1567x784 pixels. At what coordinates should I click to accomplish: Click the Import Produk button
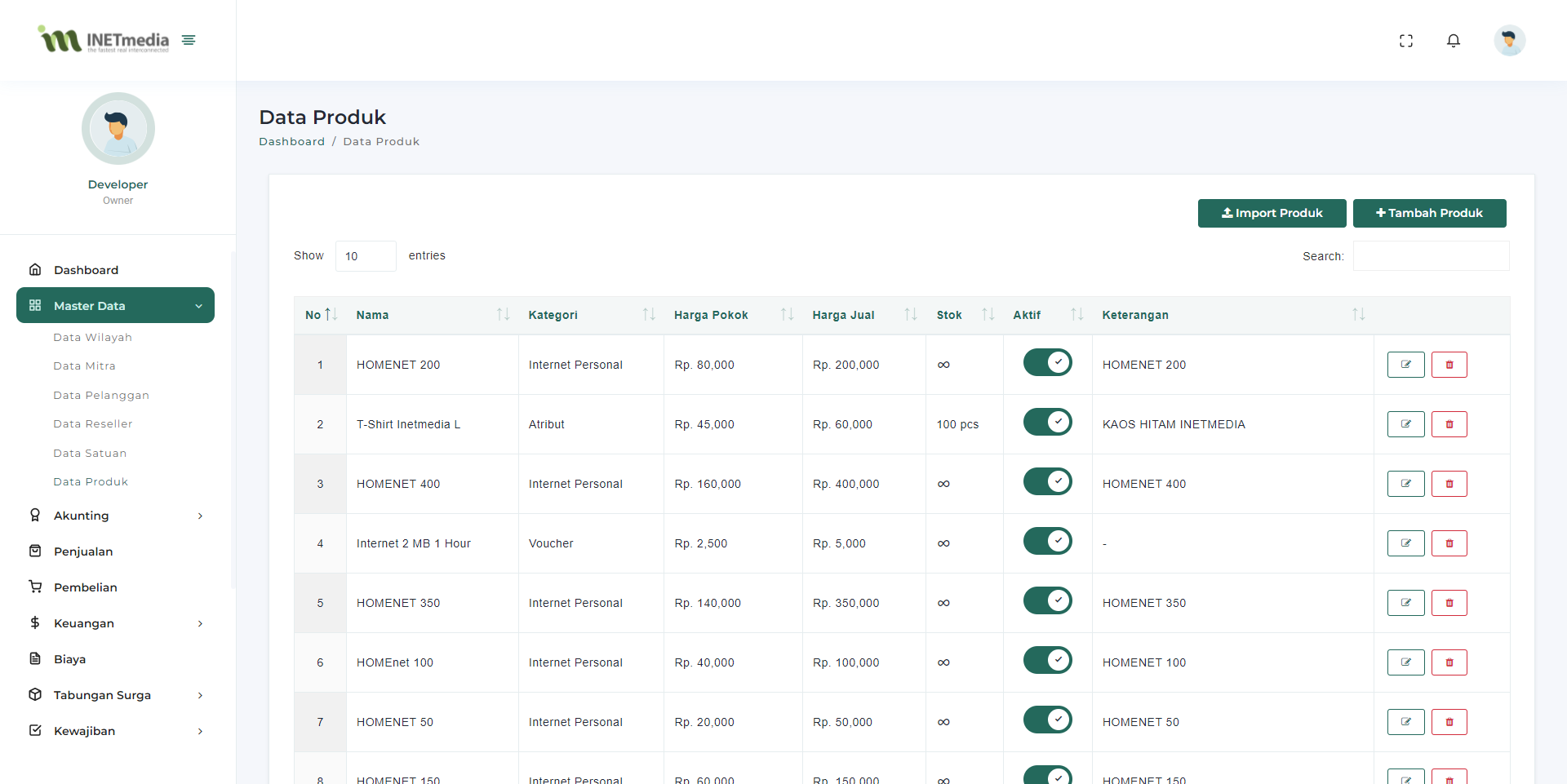[x=1272, y=213]
